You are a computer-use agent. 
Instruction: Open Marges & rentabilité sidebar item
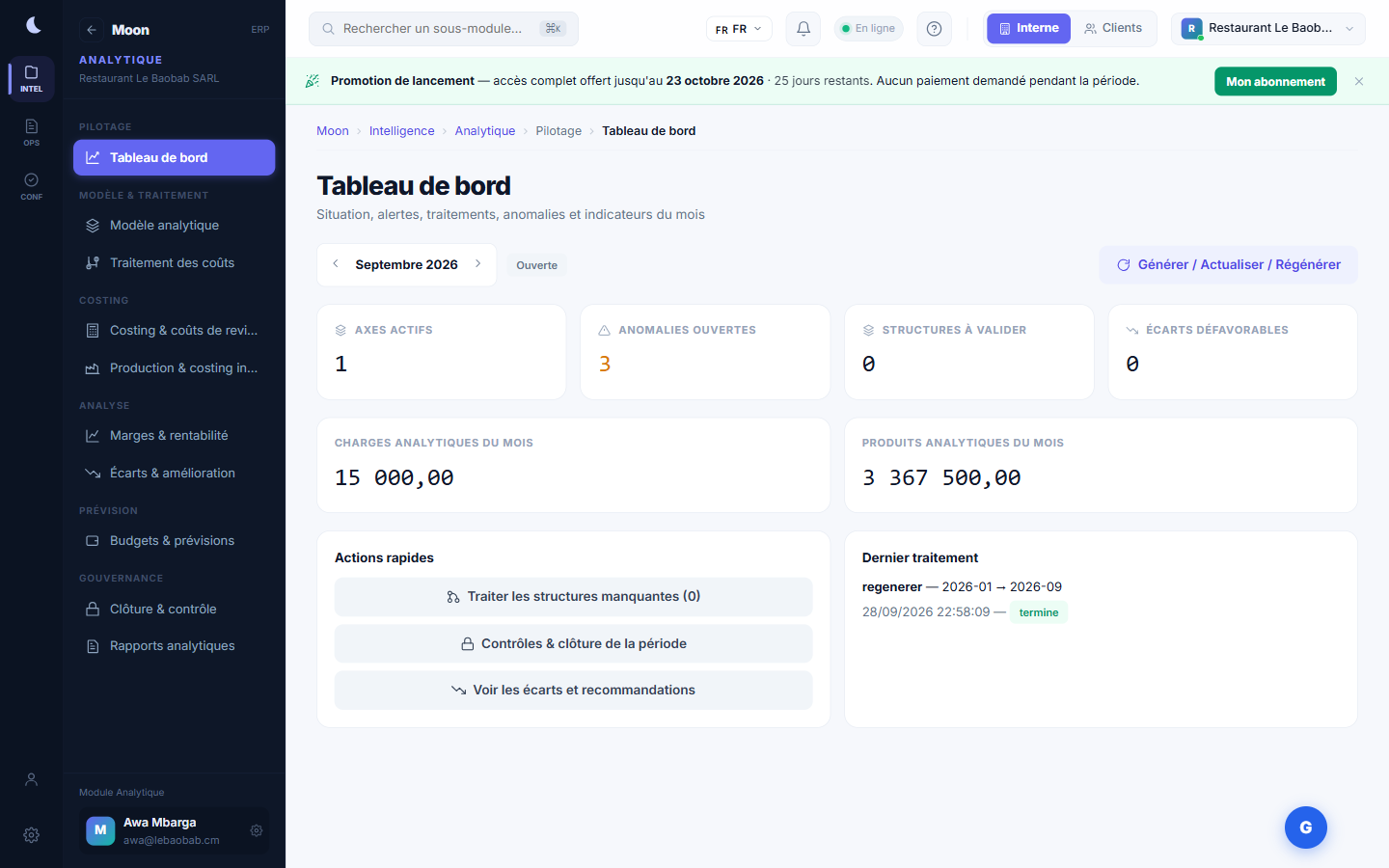pyautogui.click(x=175, y=436)
